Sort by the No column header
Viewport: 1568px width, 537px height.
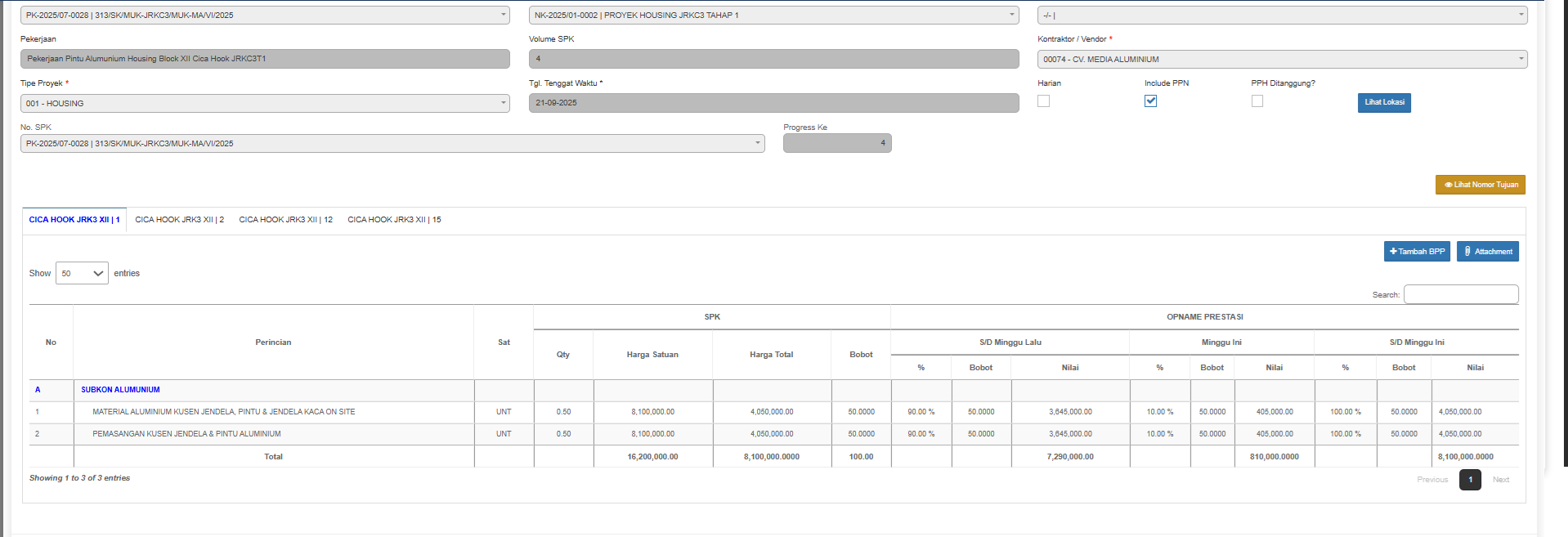[51, 342]
